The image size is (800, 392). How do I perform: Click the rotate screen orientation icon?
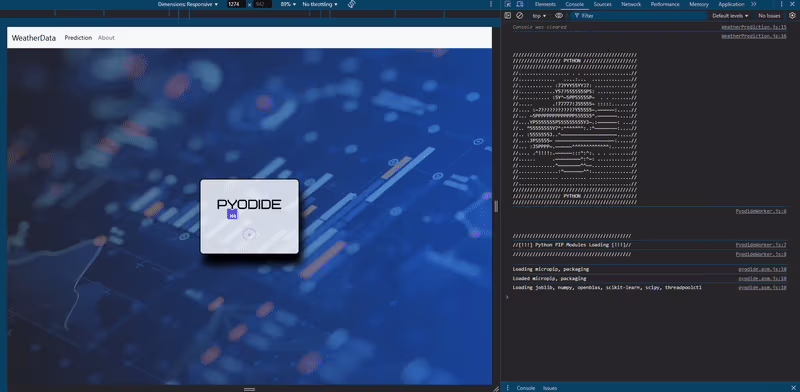click(x=352, y=4)
